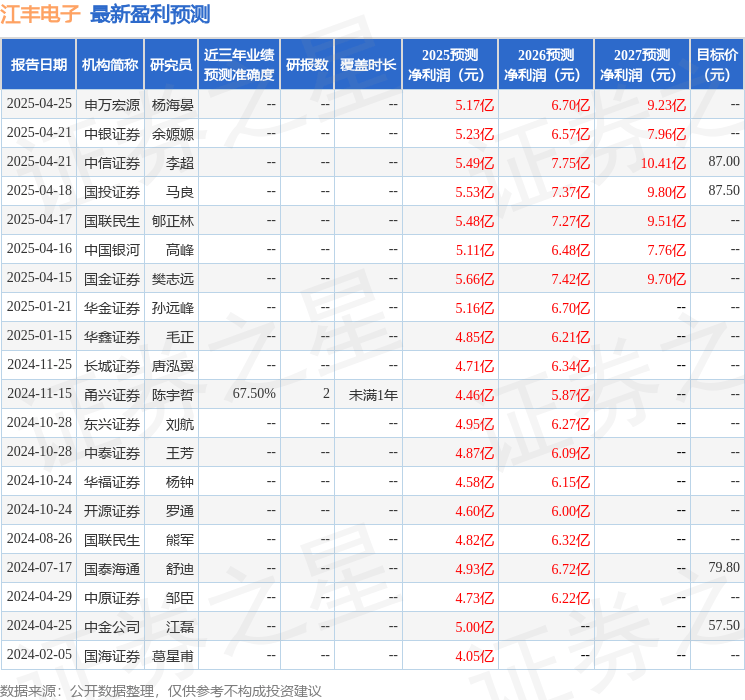
Task: Click institution 华福证券
Action: [112, 482]
